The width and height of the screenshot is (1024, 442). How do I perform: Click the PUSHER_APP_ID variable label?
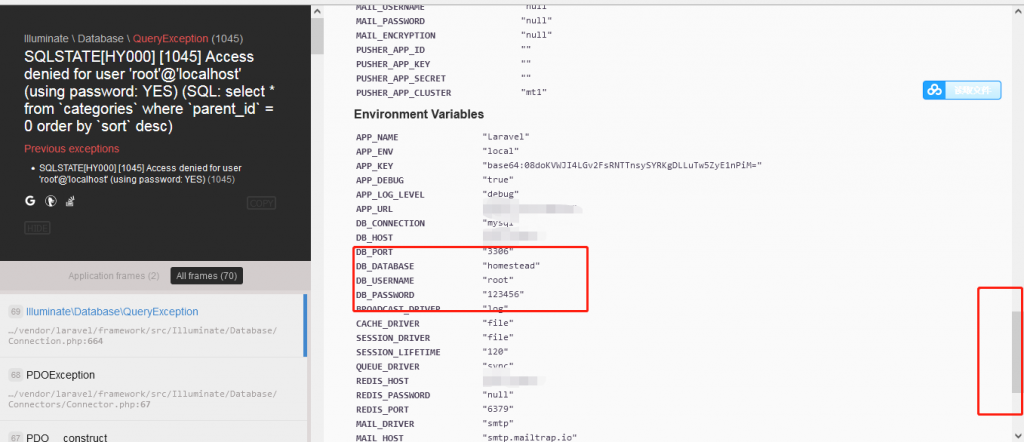[390, 50]
